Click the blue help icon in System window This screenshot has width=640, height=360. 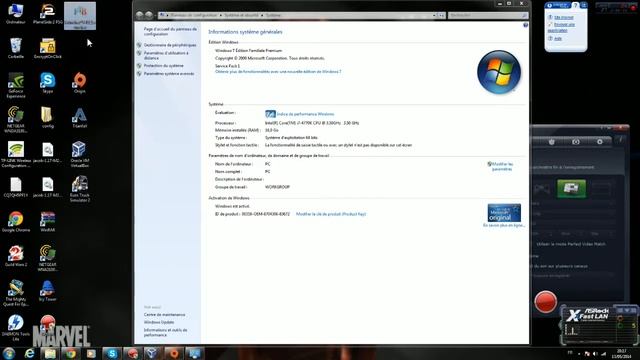(525, 25)
